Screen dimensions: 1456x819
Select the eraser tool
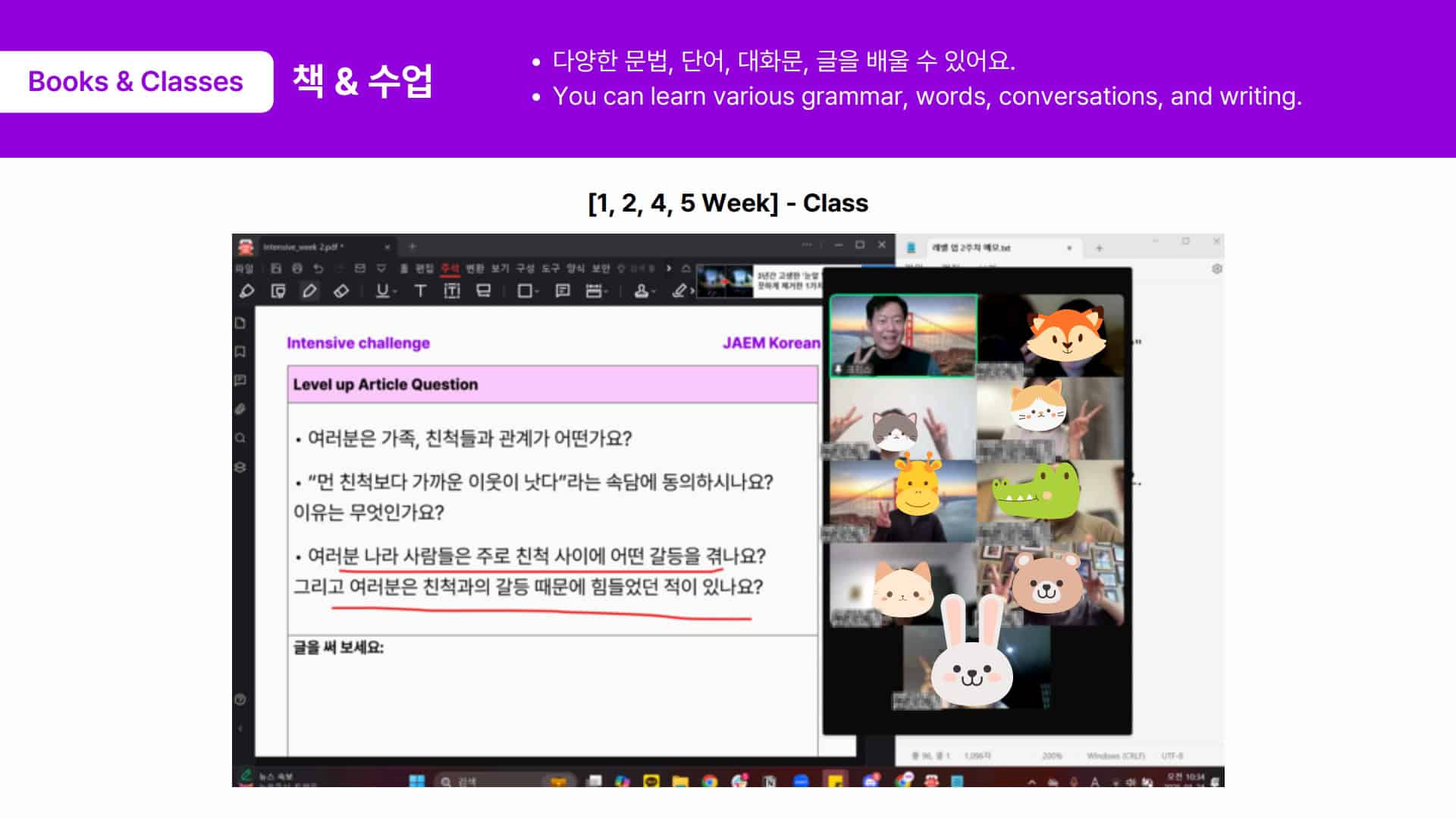tap(341, 291)
